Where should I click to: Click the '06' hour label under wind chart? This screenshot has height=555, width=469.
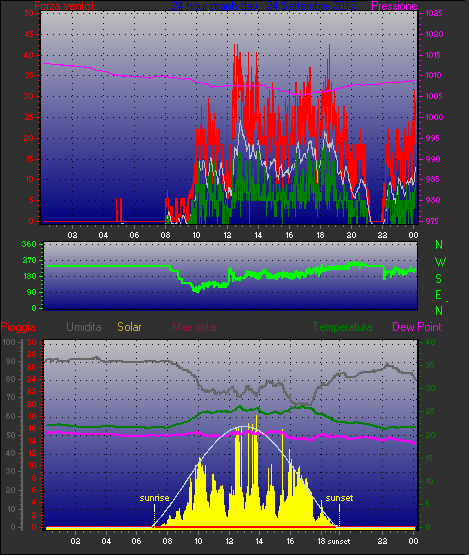pyautogui.click(x=134, y=235)
